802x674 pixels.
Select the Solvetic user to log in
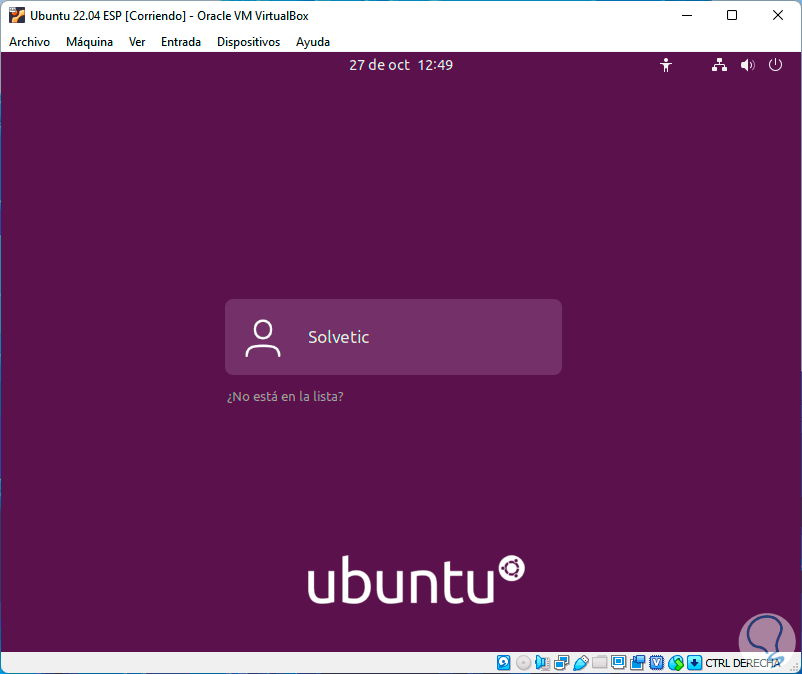(x=393, y=337)
